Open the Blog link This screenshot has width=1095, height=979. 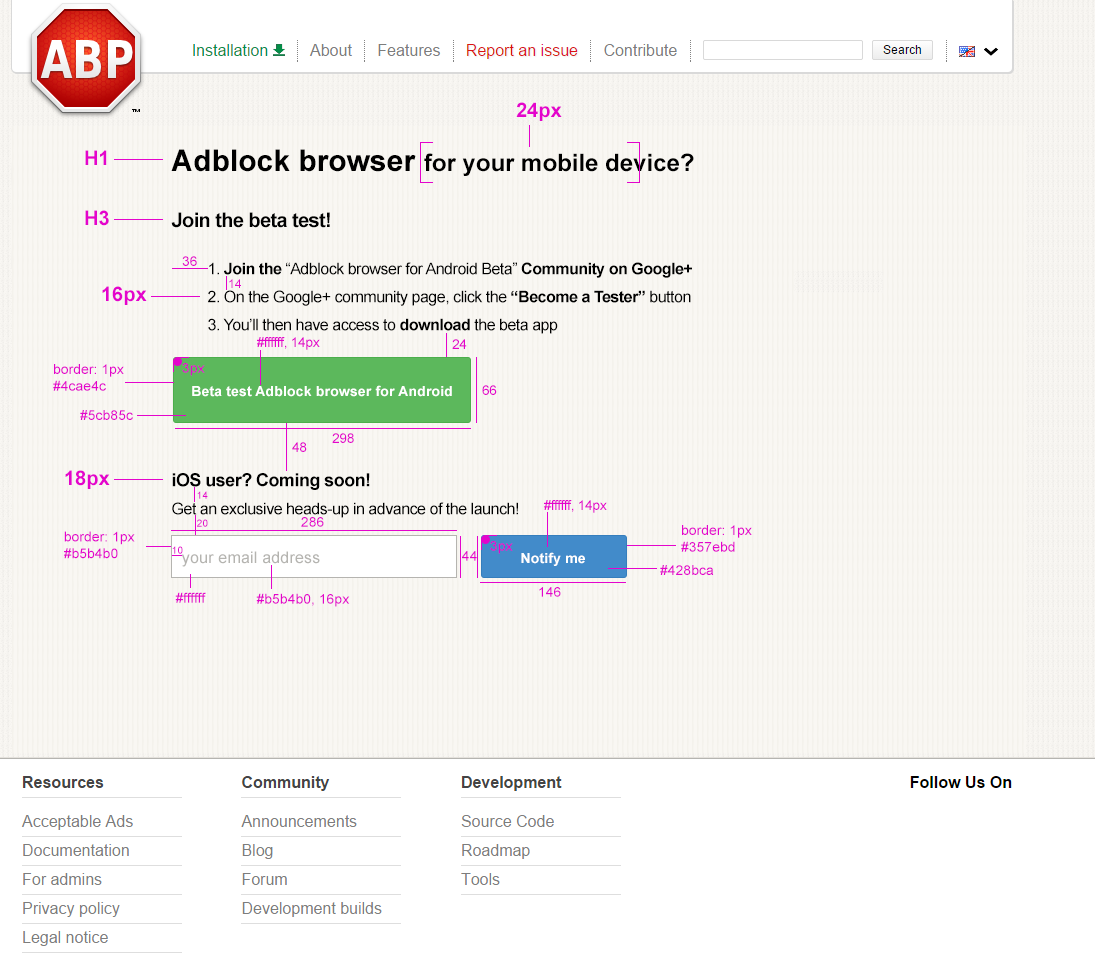tap(258, 851)
